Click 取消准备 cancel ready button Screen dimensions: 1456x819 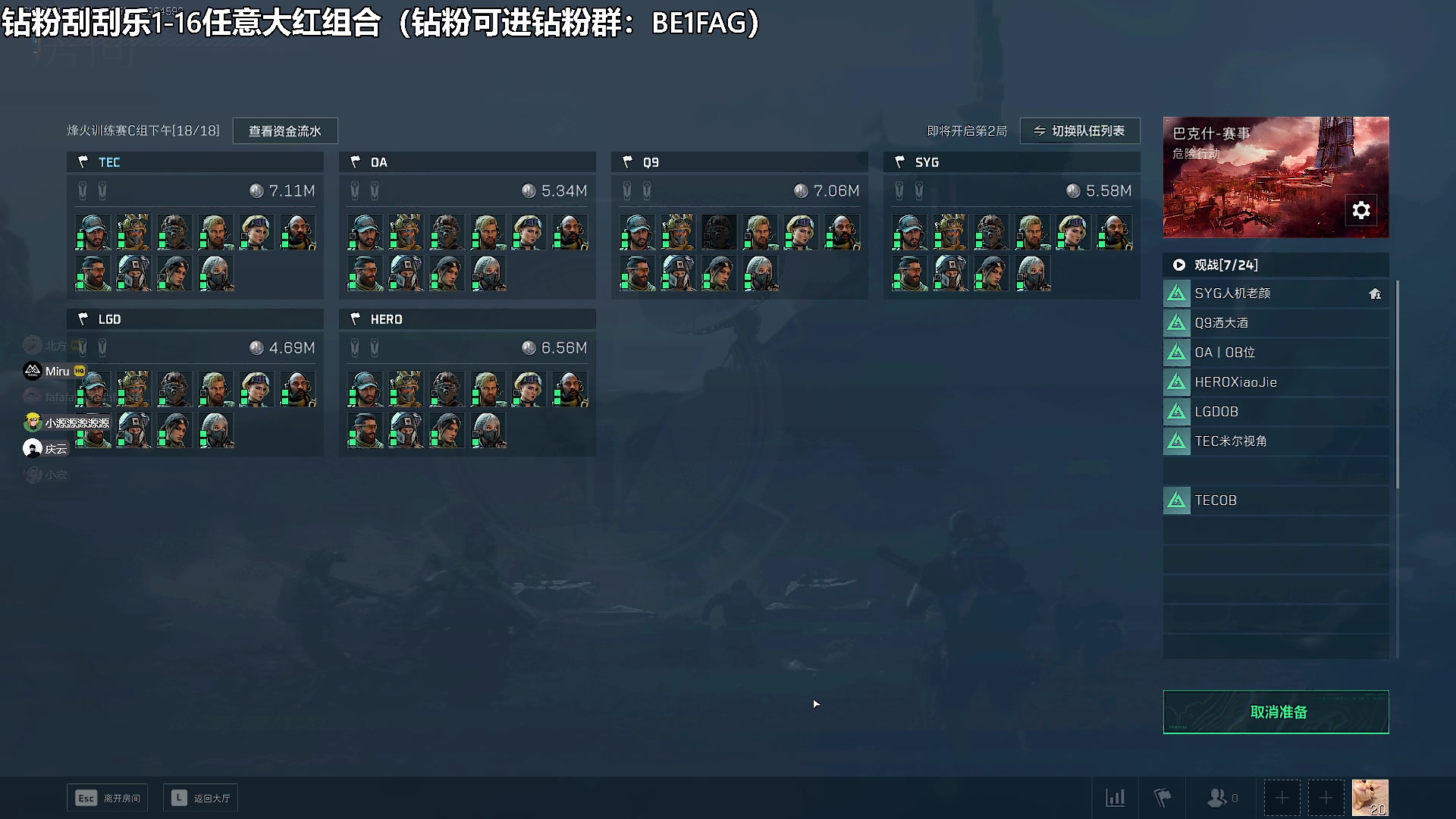[1276, 712]
